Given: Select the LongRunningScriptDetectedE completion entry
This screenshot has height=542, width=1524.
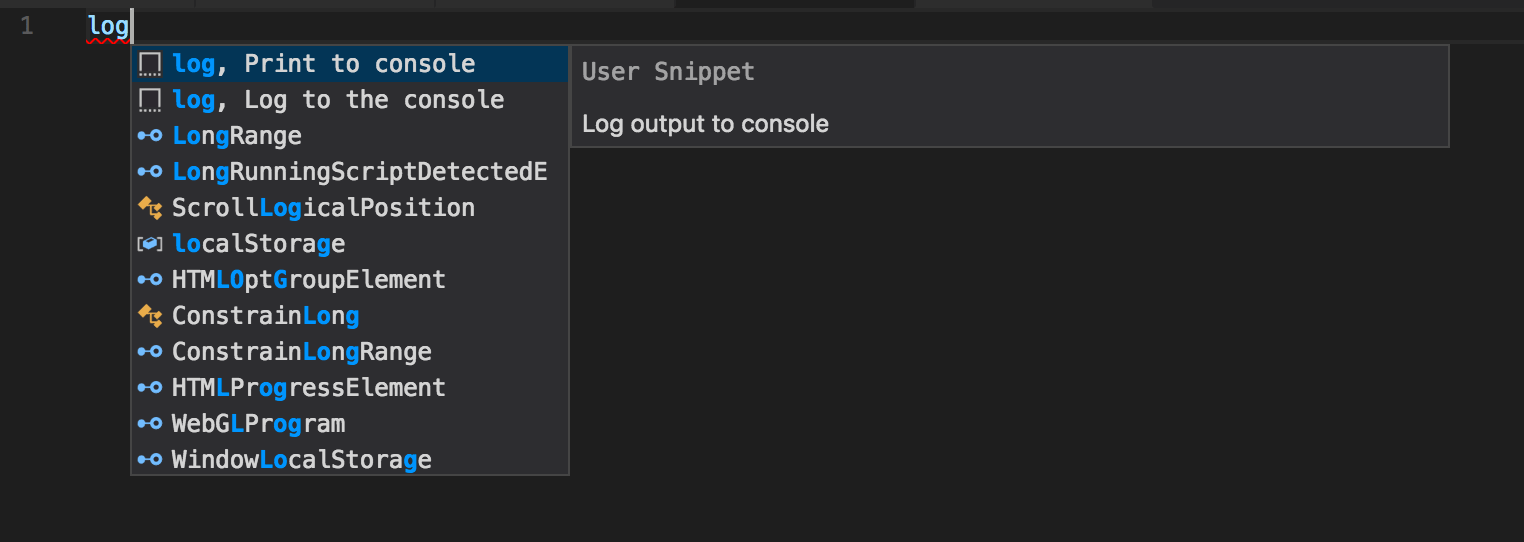Looking at the screenshot, I should pyautogui.click(x=359, y=172).
